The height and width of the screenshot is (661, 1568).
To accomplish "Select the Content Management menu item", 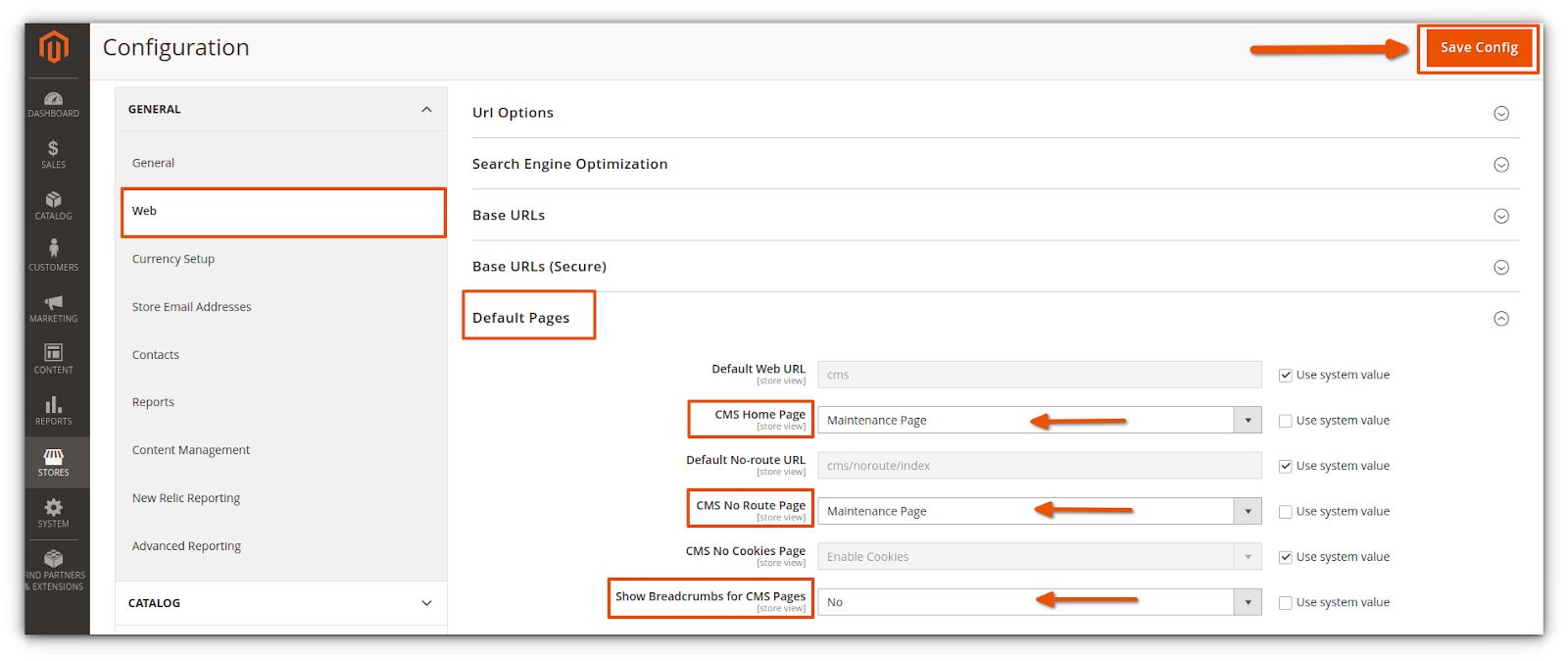I will (191, 450).
